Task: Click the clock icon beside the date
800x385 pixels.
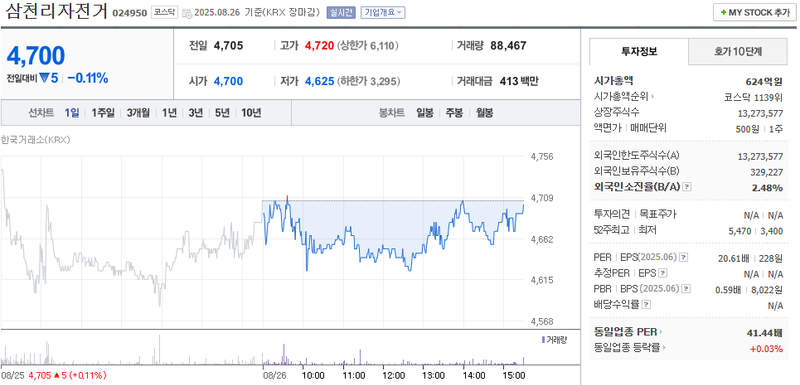Action: 187,13
